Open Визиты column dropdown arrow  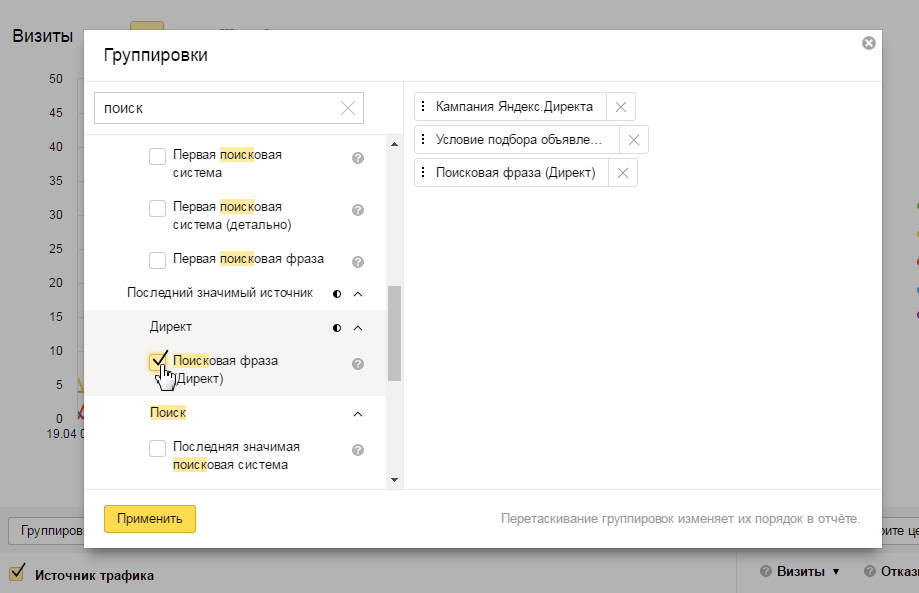coord(836,571)
